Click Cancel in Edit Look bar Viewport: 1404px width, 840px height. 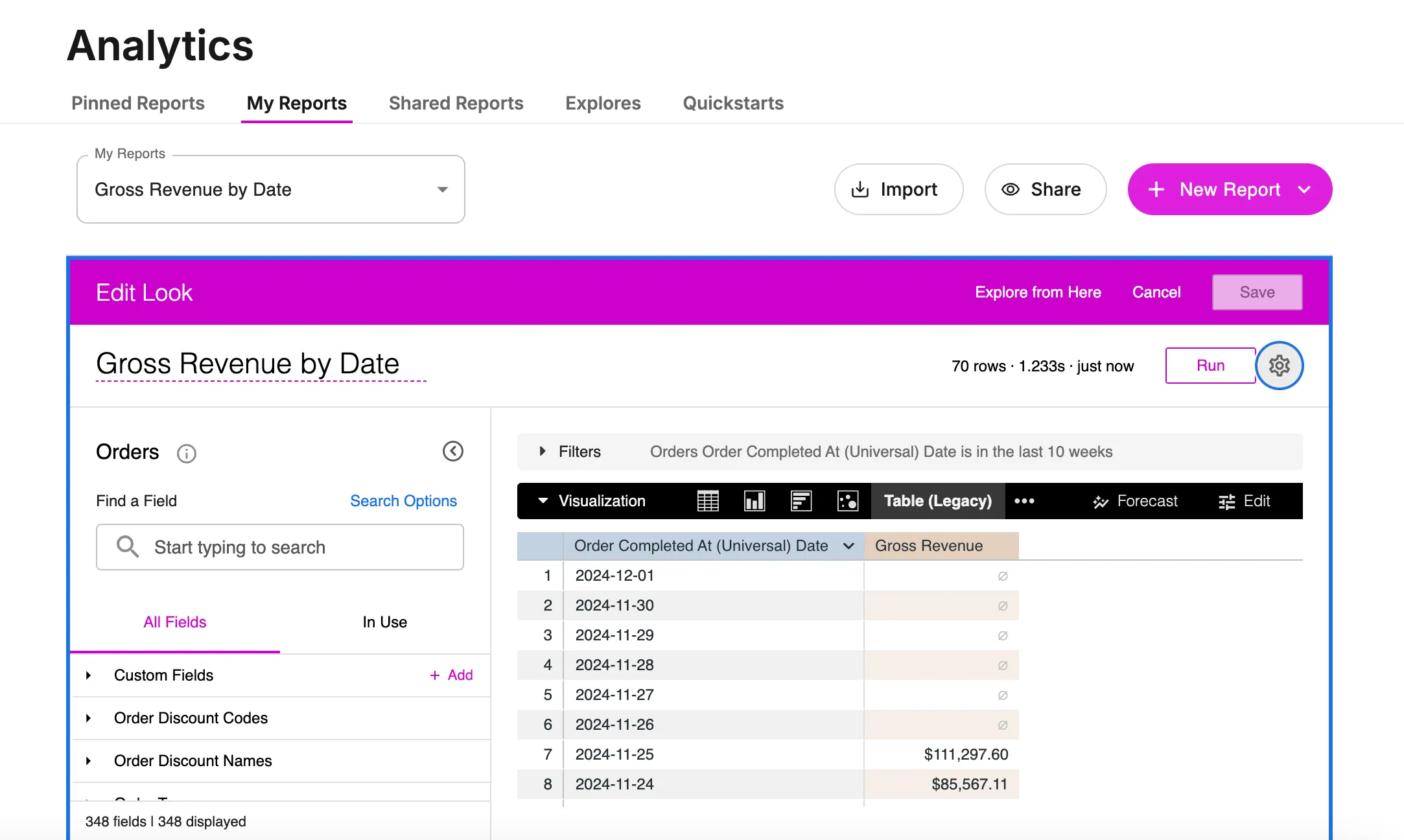1156,292
